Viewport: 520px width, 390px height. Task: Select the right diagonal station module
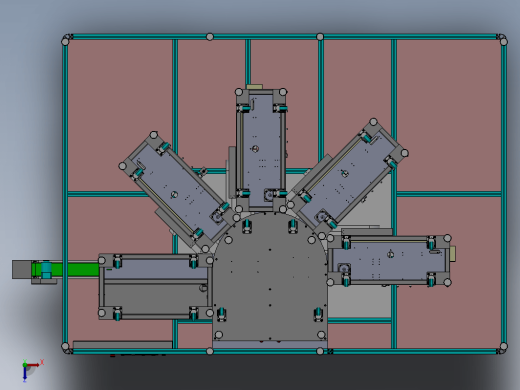tap(347, 178)
